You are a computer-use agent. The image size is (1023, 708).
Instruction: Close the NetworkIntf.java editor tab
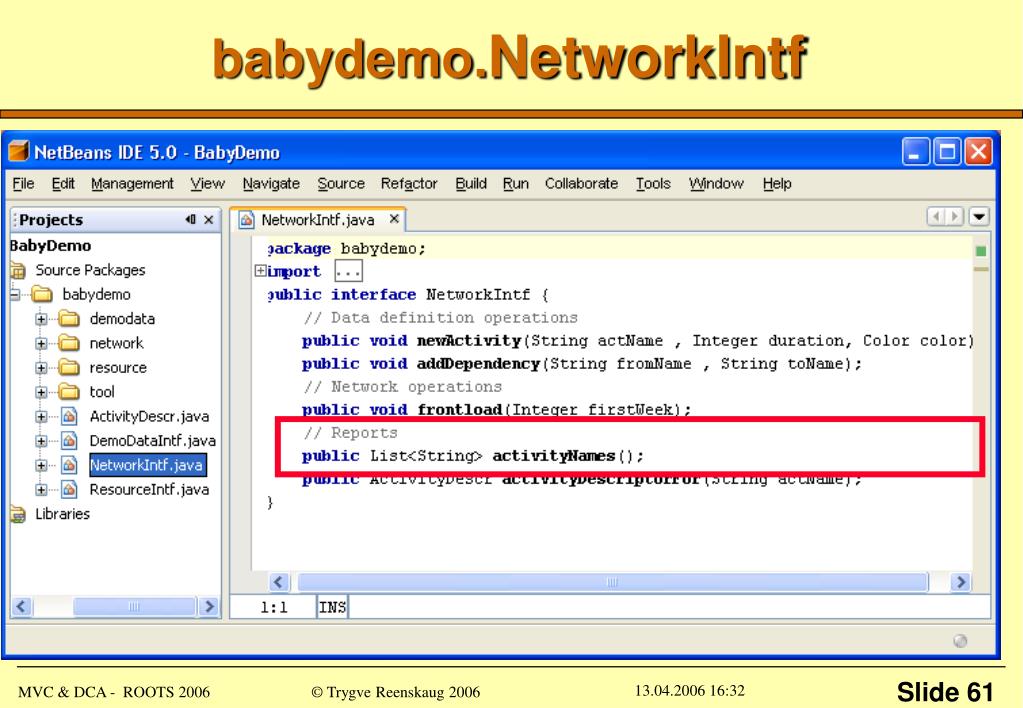[394, 219]
